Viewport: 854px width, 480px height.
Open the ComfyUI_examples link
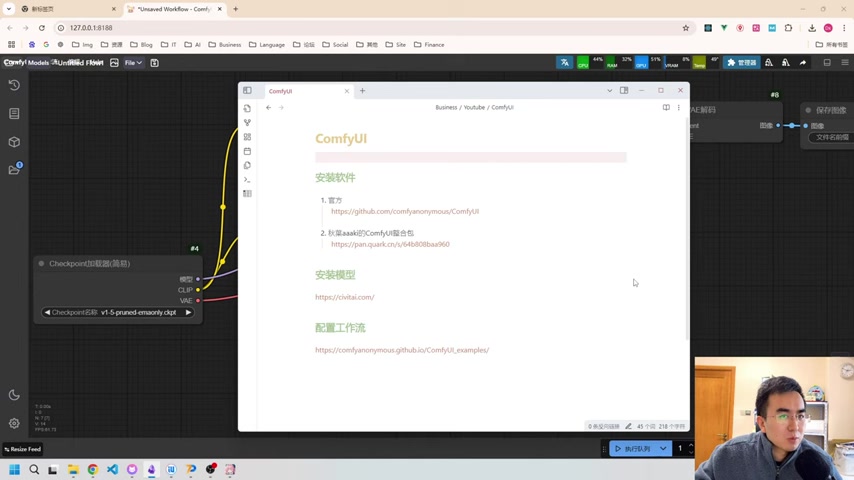click(402, 350)
